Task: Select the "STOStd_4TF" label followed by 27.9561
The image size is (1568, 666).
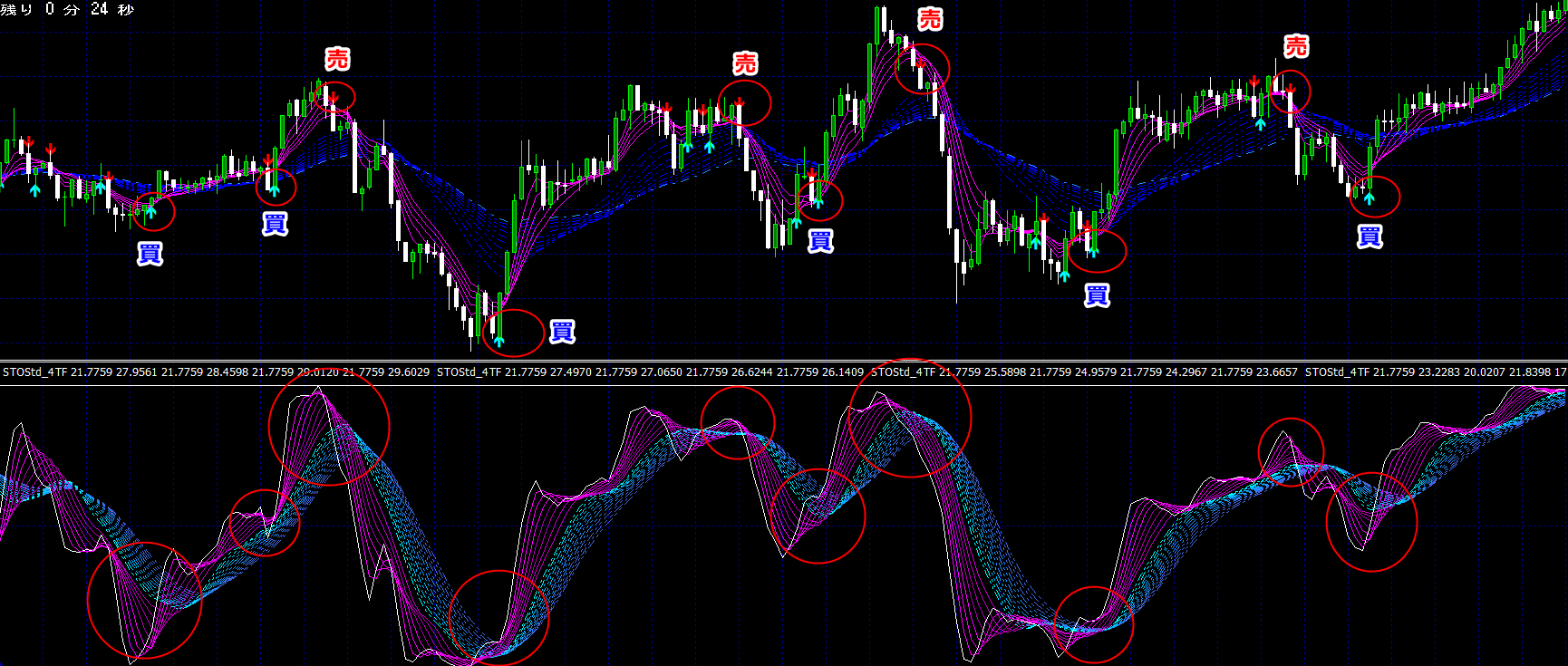Action: (34, 372)
